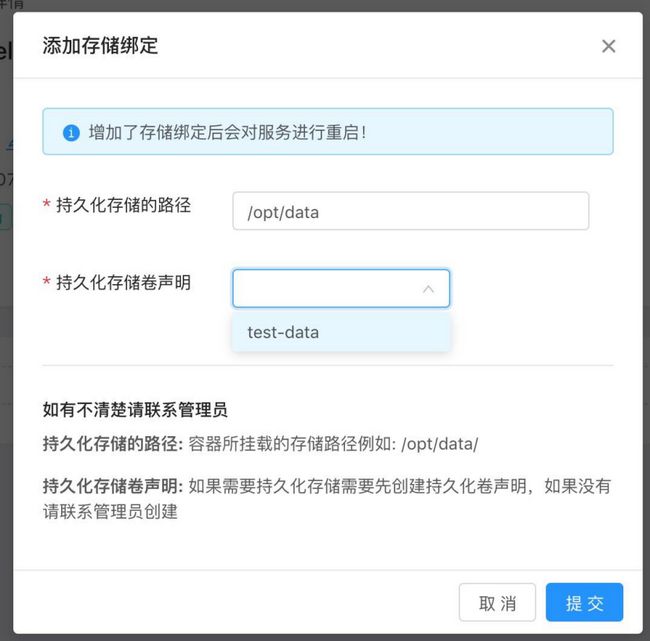650x641 pixels.
Task: Click the 取消 button
Action: [x=497, y=602]
